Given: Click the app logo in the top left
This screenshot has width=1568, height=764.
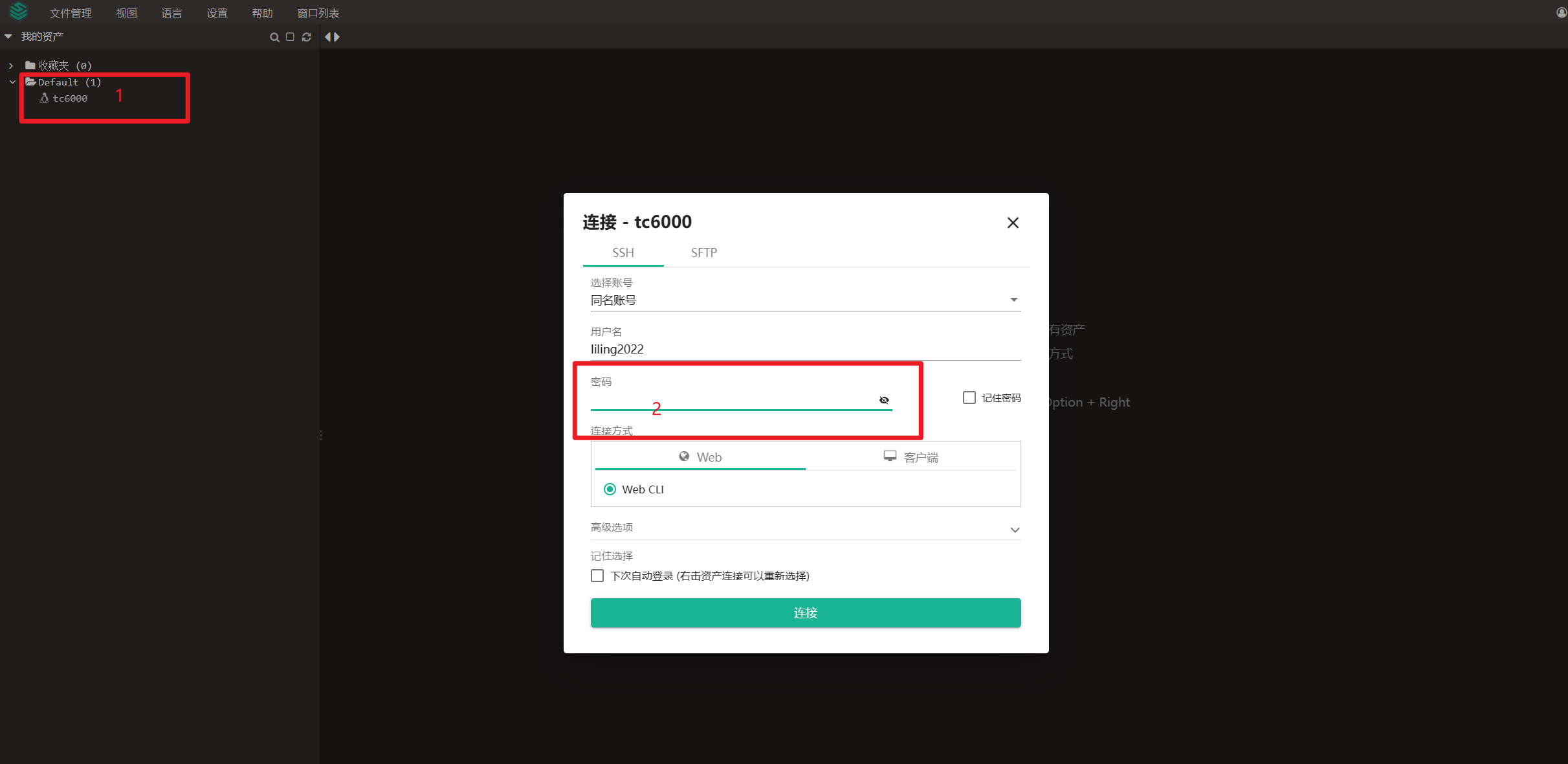Looking at the screenshot, I should [19, 11].
